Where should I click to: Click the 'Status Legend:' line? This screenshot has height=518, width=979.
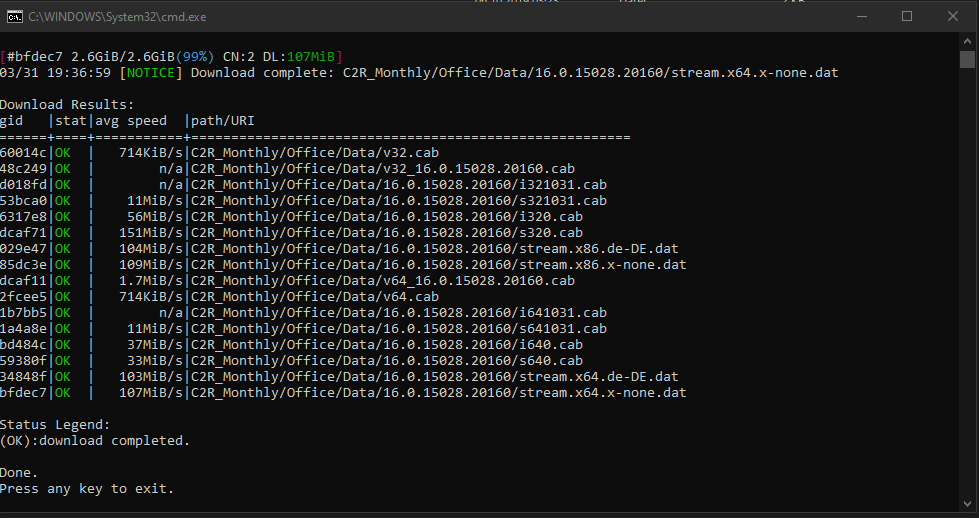click(x=55, y=425)
